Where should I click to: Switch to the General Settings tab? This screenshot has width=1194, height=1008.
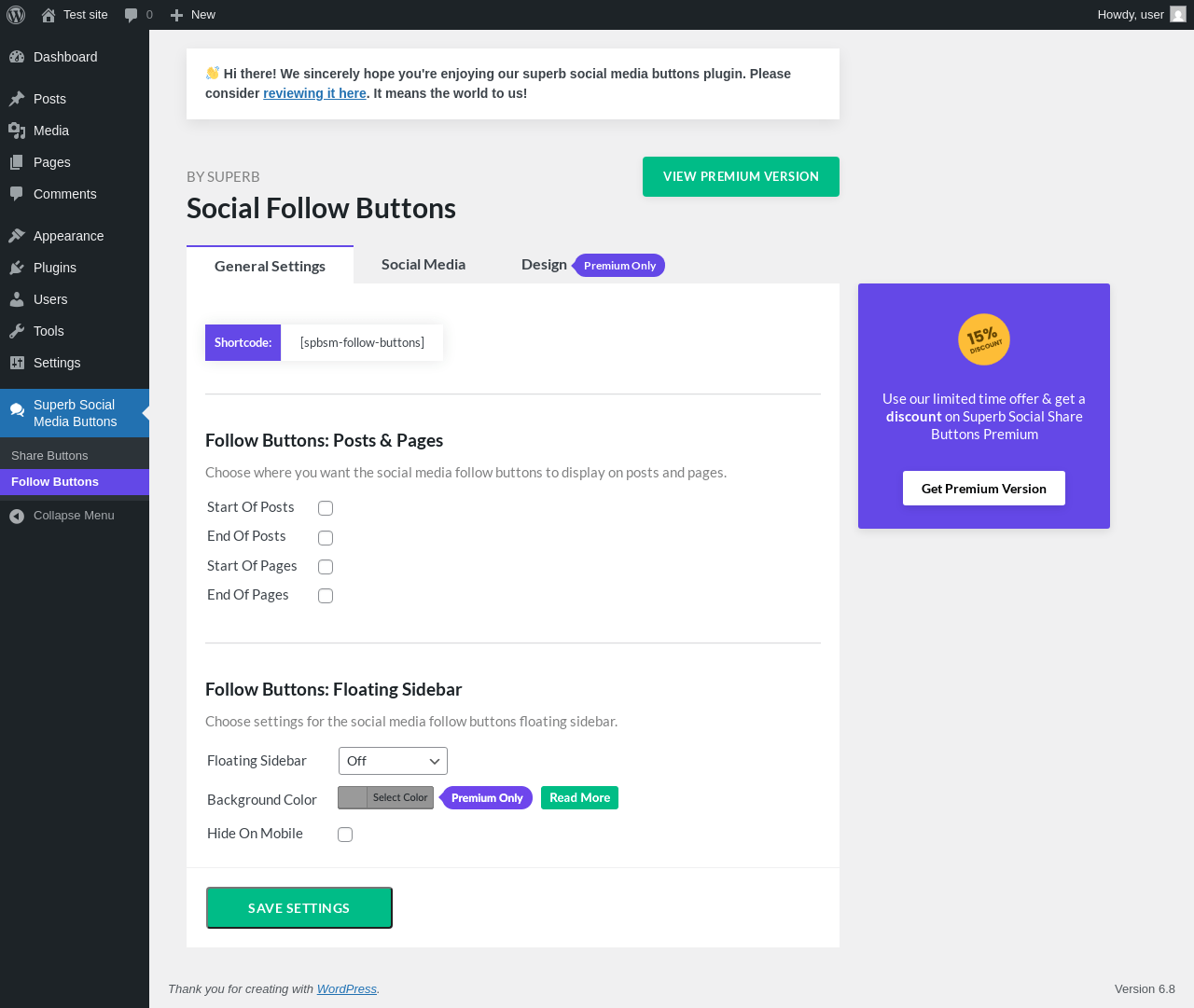click(x=270, y=266)
